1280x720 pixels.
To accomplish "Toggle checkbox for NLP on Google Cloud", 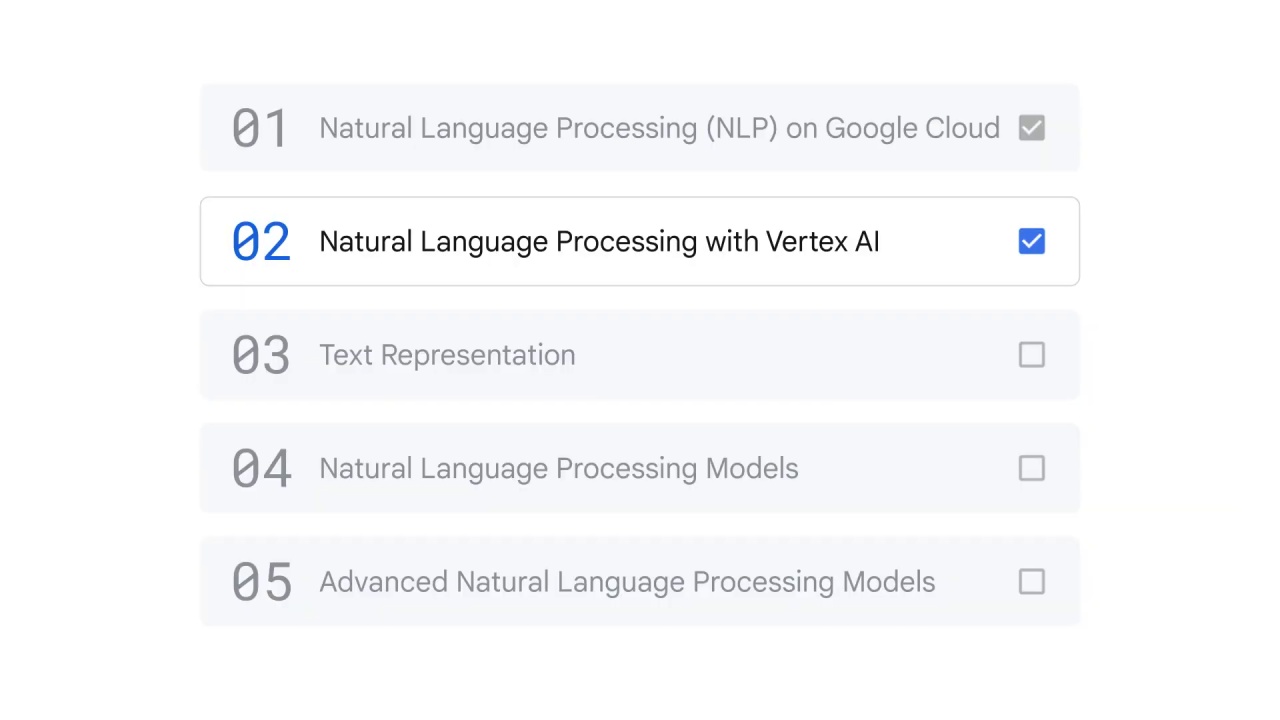I will pyautogui.click(x=1031, y=128).
